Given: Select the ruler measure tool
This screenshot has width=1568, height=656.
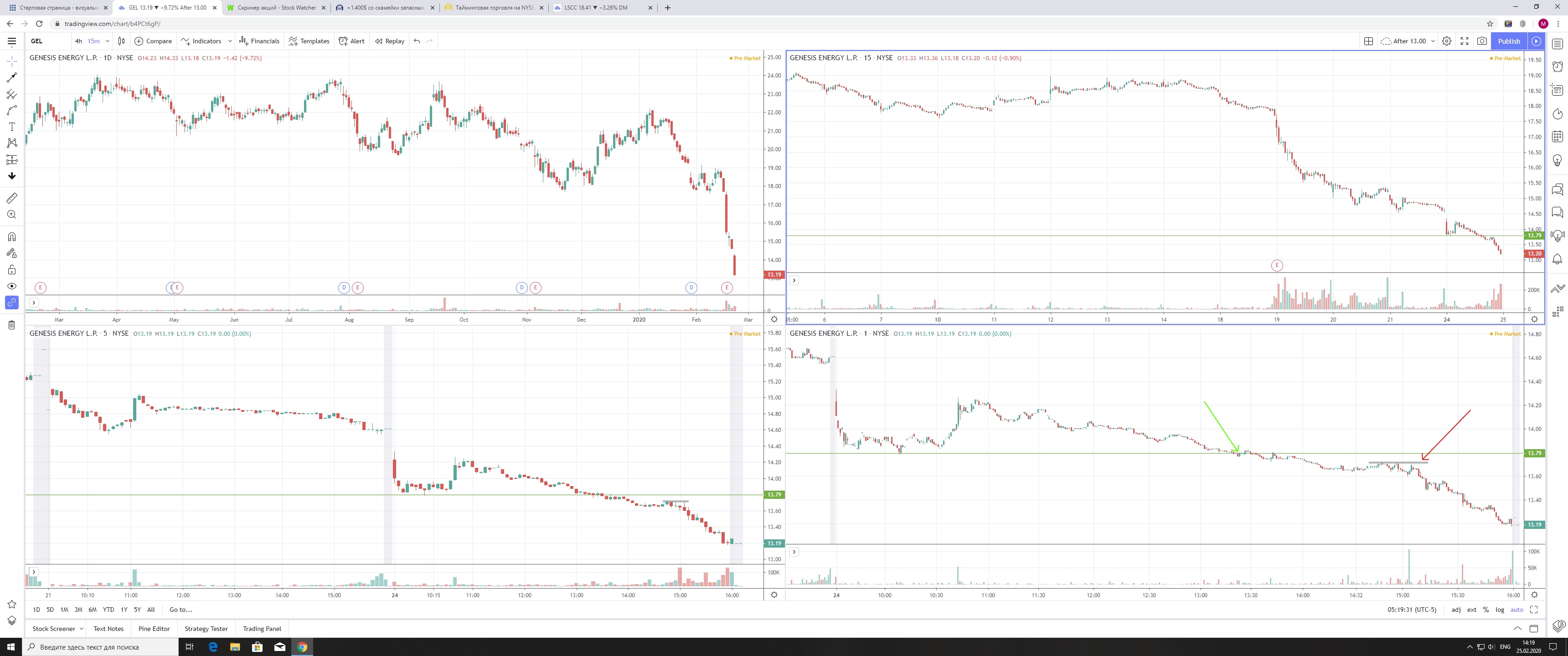Looking at the screenshot, I should (11, 198).
